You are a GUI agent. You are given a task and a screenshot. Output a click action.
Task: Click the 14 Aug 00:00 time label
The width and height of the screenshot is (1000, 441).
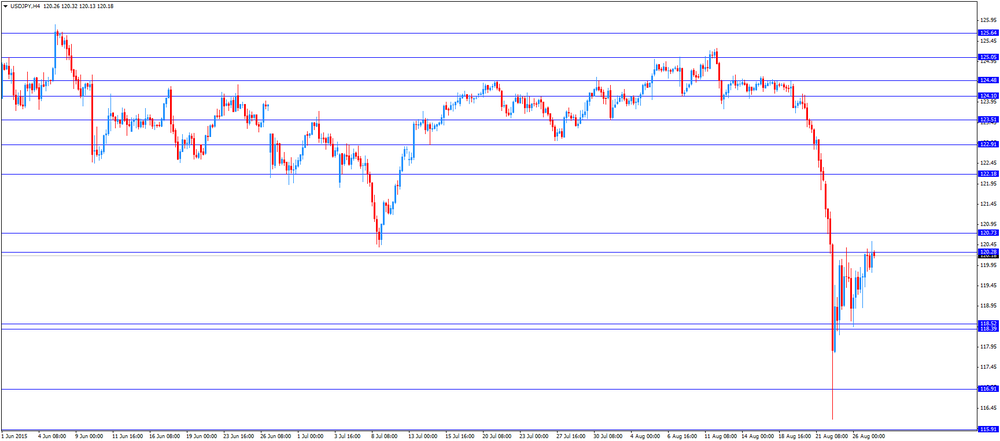pos(758,437)
